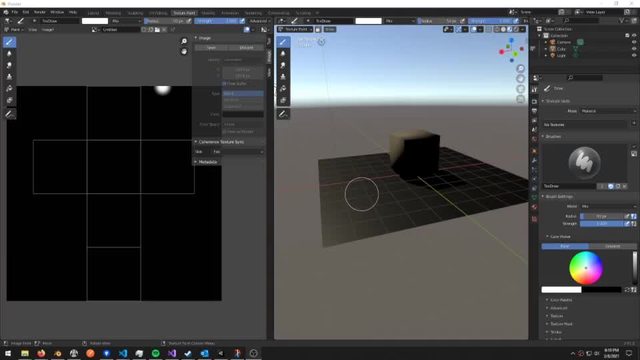640x360 pixels.
Task: Click white primary color swatch in properties
Action: coord(561,290)
